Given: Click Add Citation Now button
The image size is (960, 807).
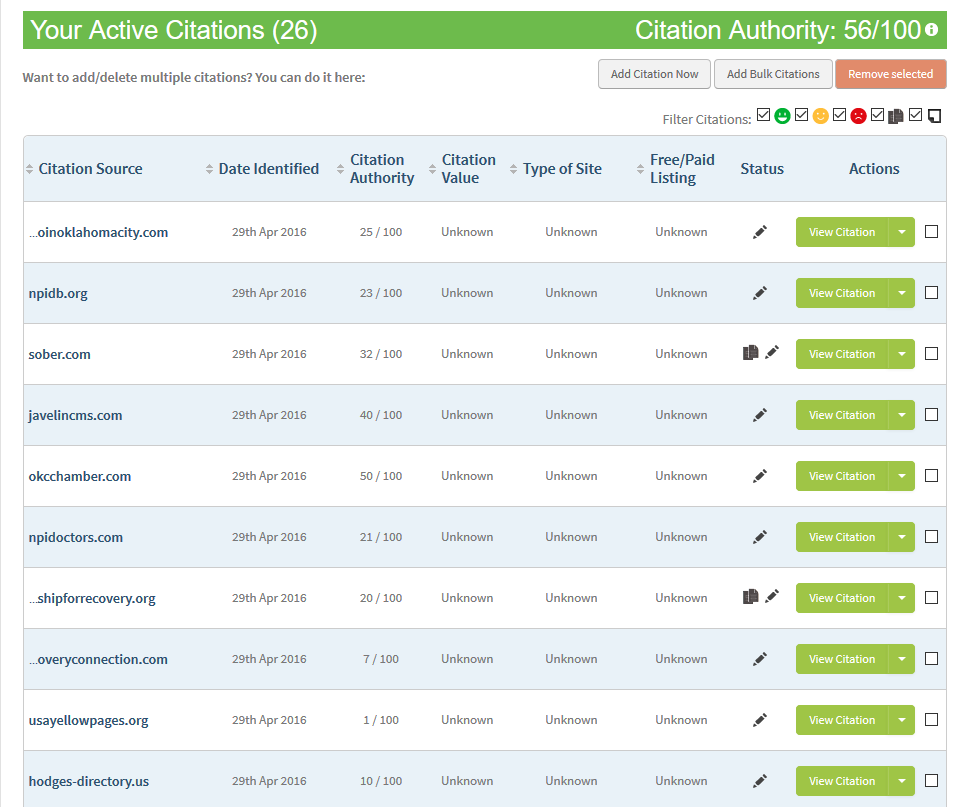Looking at the screenshot, I should tap(654, 74).
